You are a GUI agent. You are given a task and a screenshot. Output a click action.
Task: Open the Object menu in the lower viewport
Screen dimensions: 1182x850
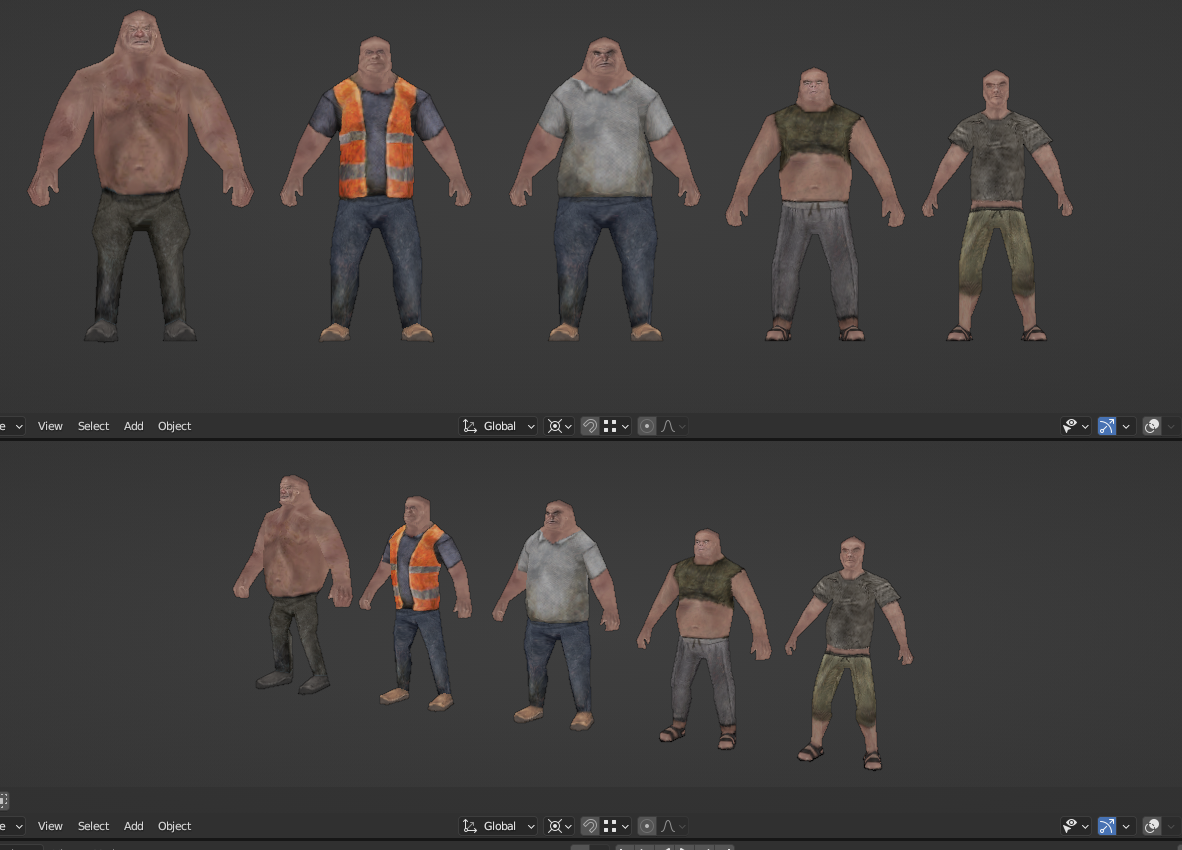174,826
